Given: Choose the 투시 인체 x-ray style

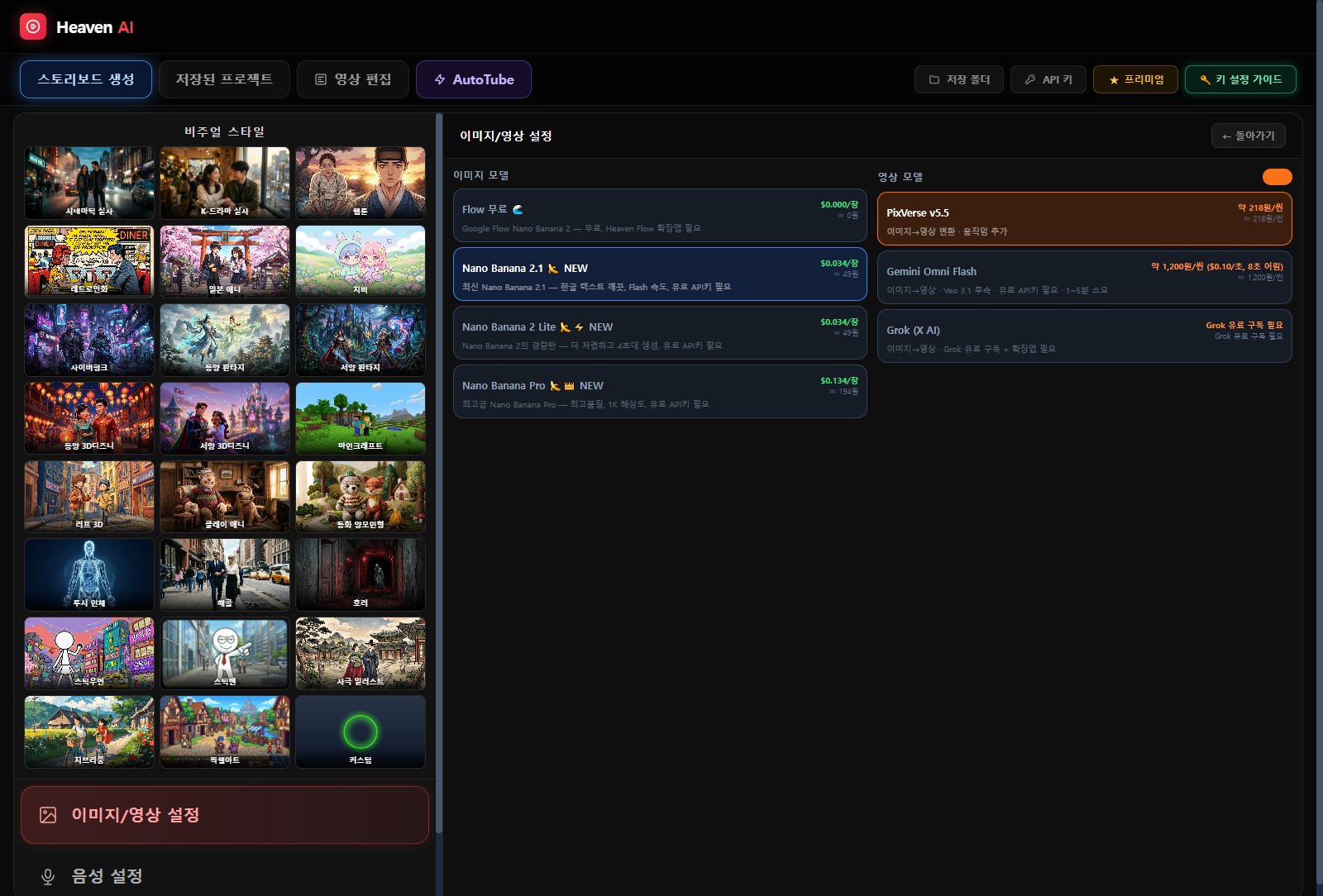Looking at the screenshot, I should [89, 575].
